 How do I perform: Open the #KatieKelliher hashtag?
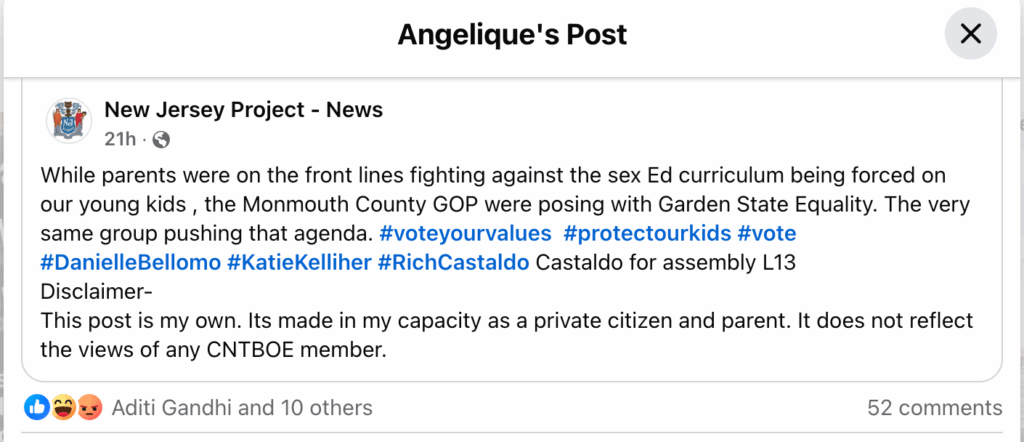tap(299, 262)
